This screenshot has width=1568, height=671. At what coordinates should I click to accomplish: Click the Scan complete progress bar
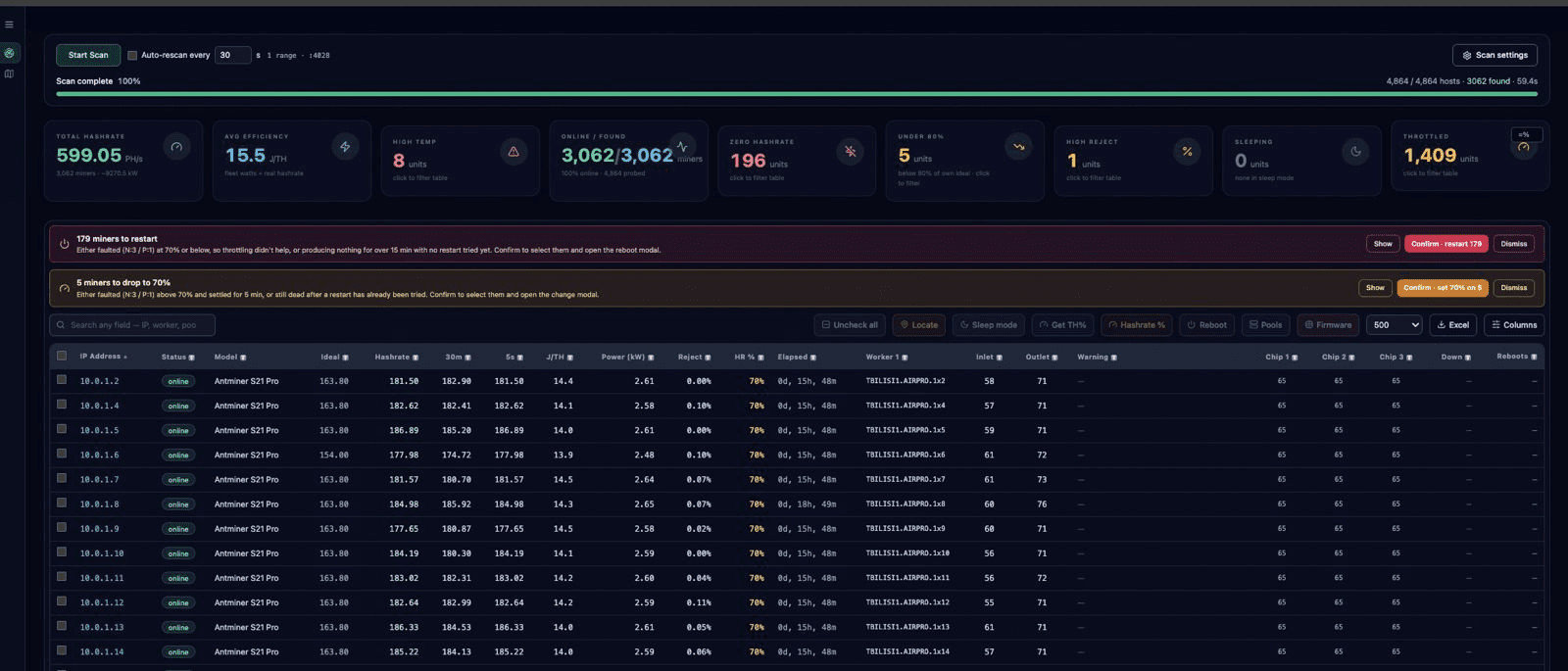pos(797,94)
